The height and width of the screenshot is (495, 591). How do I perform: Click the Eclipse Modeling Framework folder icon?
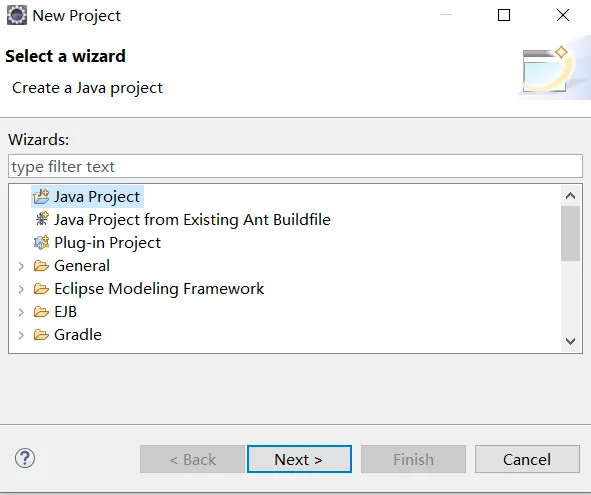(x=41, y=289)
